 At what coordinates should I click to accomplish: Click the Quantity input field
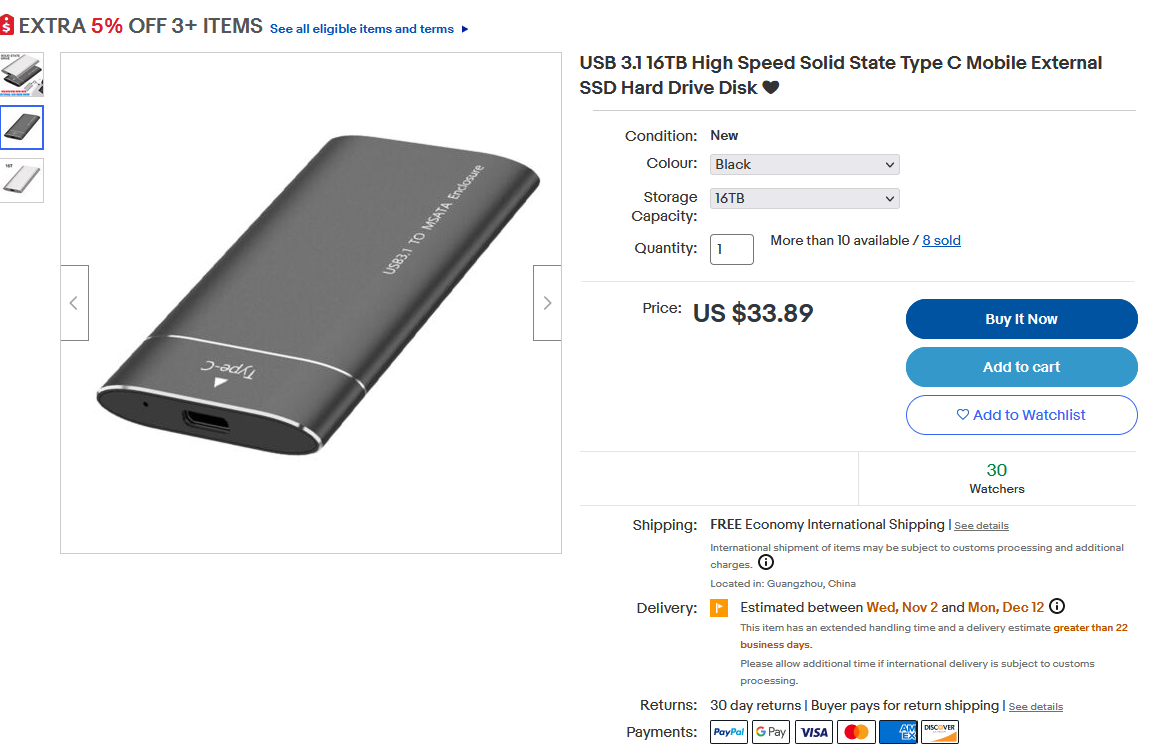732,249
